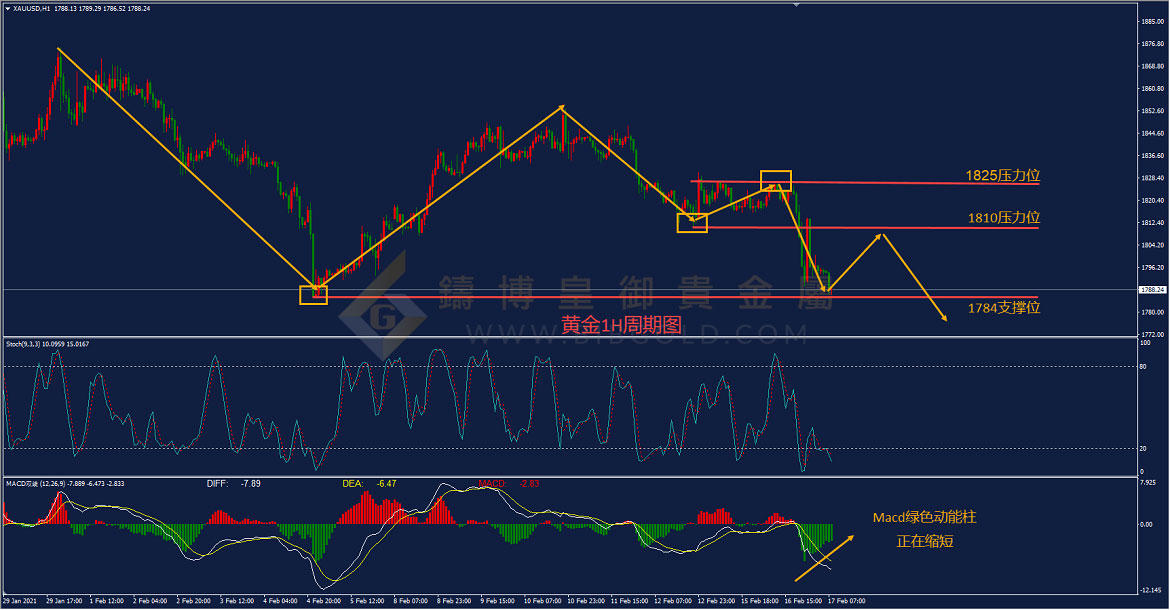Click the 1825压力位 resistance label
This screenshot has width=1170, height=610.
pos(1003,175)
